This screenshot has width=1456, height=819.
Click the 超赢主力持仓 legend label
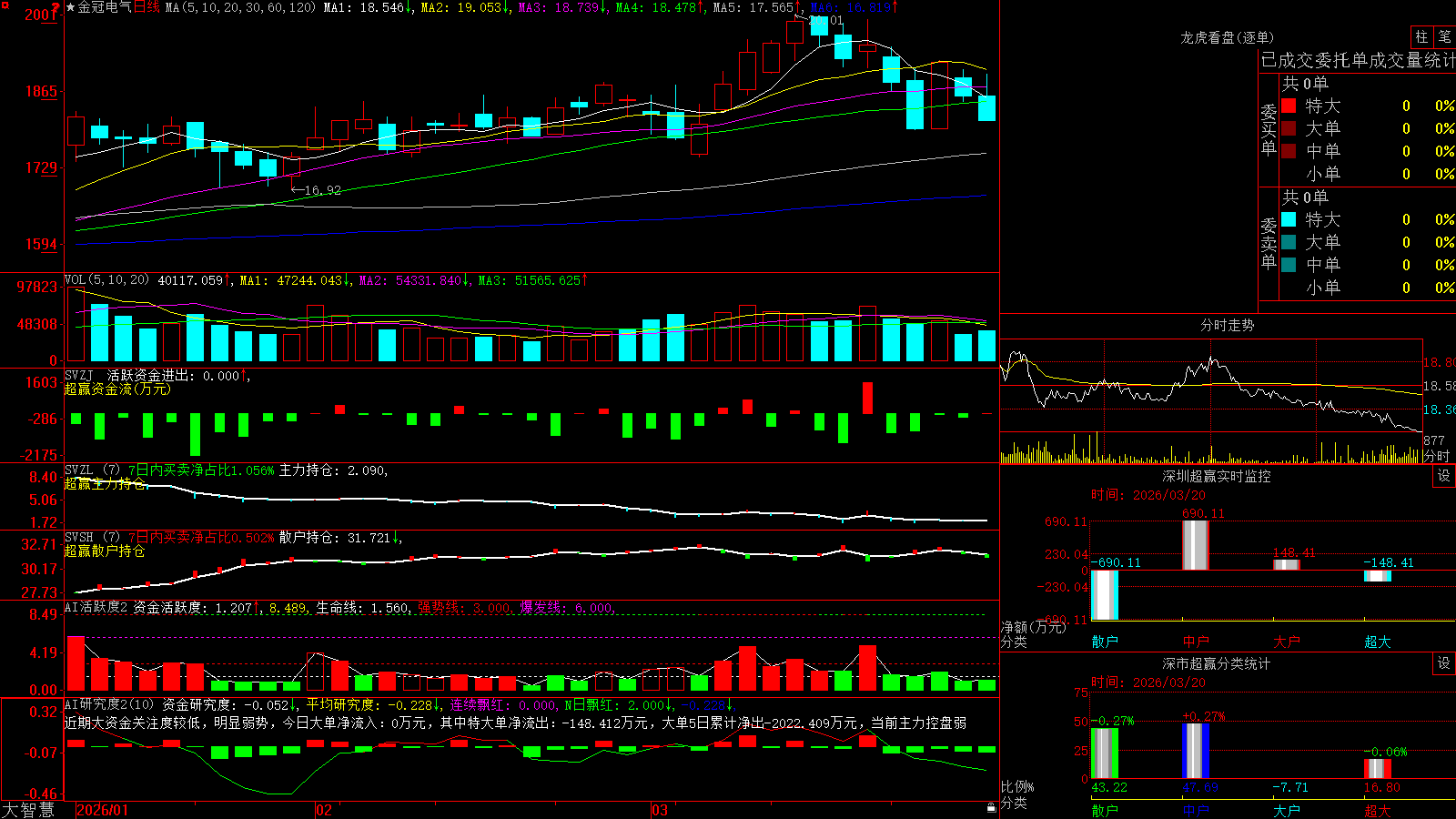pos(105,483)
